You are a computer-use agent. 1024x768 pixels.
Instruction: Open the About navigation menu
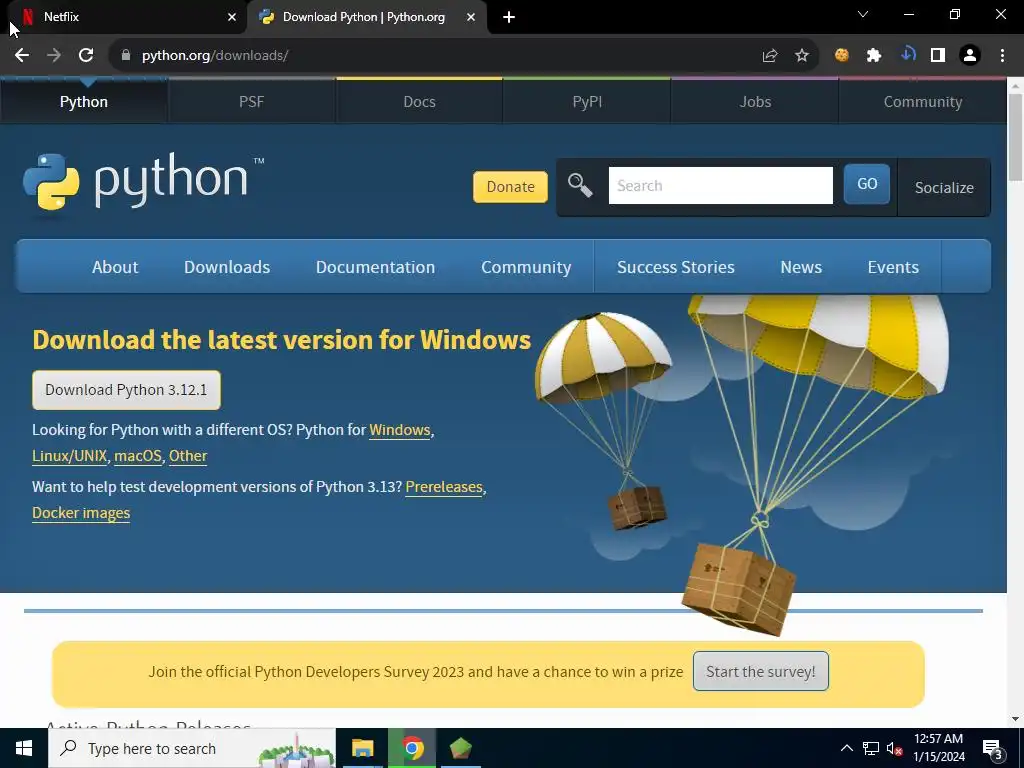click(115, 267)
